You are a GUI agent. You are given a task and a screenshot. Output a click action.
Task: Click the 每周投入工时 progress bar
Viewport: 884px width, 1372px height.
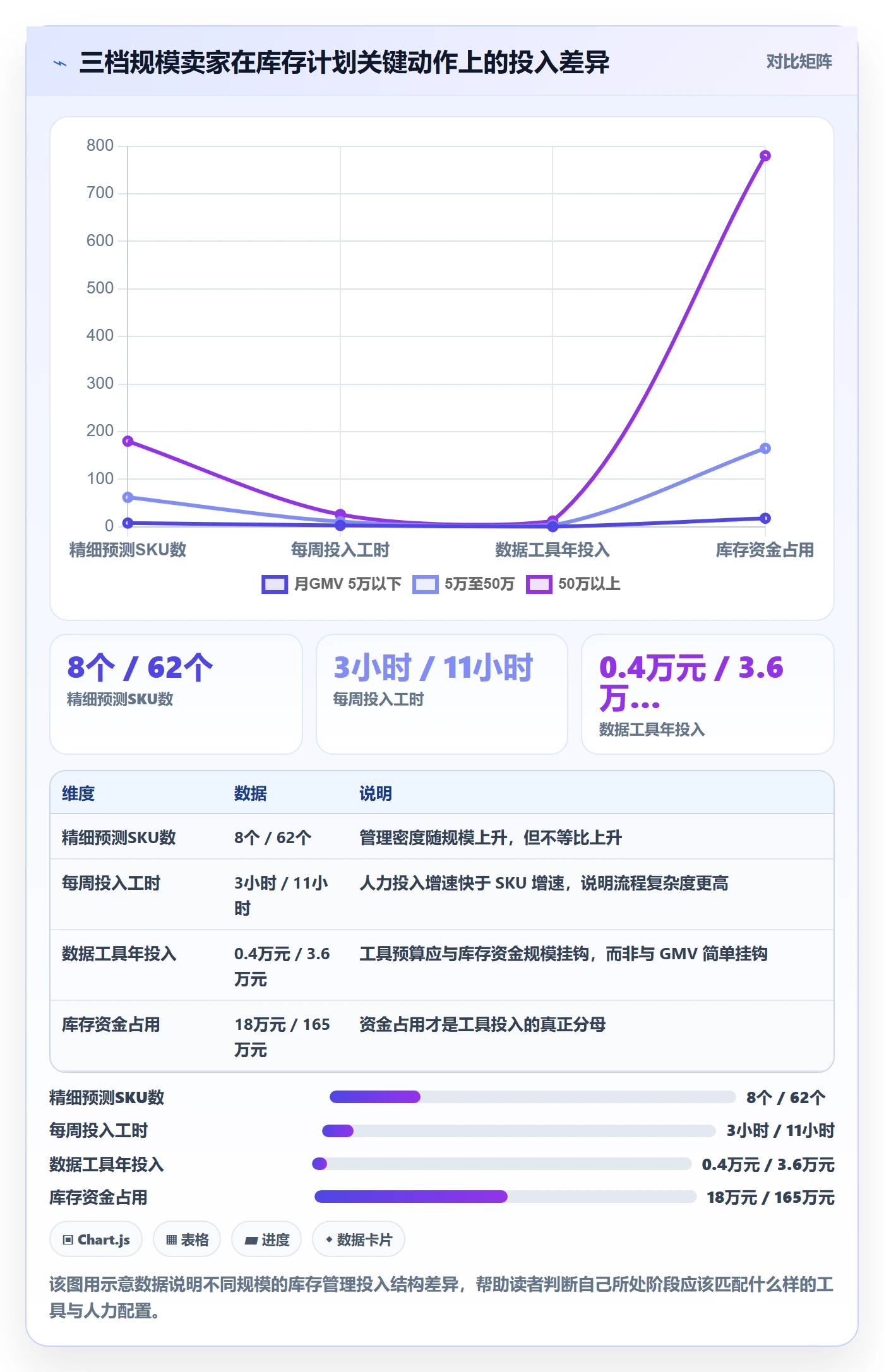[519, 1131]
